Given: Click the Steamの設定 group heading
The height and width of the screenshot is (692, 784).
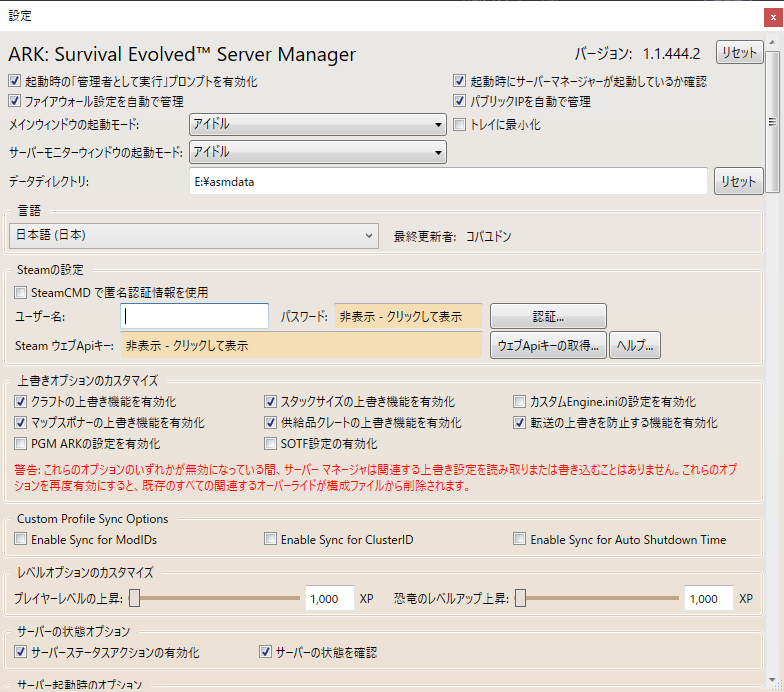Looking at the screenshot, I should coord(50,270).
